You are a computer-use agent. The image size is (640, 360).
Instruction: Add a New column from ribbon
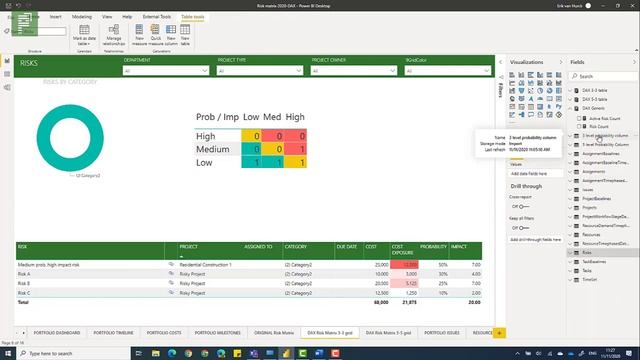click(171, 35)
